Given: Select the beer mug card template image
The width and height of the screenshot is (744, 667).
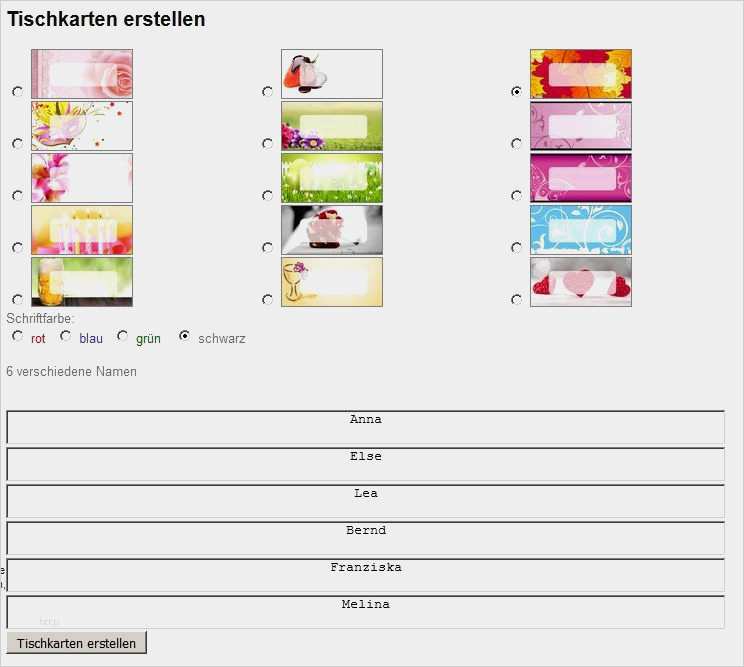Looking at the screenshot, I should (82, 282).
